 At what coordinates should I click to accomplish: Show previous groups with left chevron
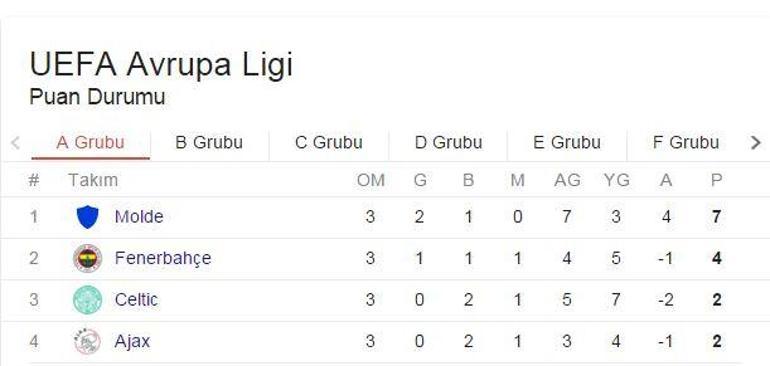coord(15,143)
